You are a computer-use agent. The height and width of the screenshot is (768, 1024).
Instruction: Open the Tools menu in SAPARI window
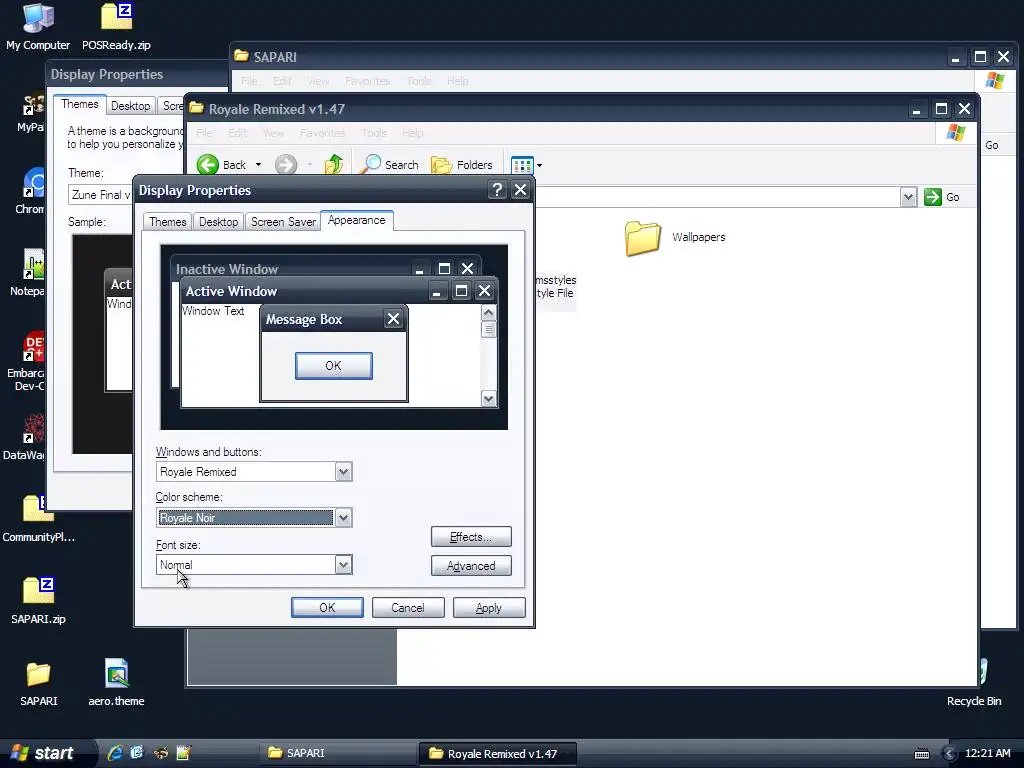[419, 81]
